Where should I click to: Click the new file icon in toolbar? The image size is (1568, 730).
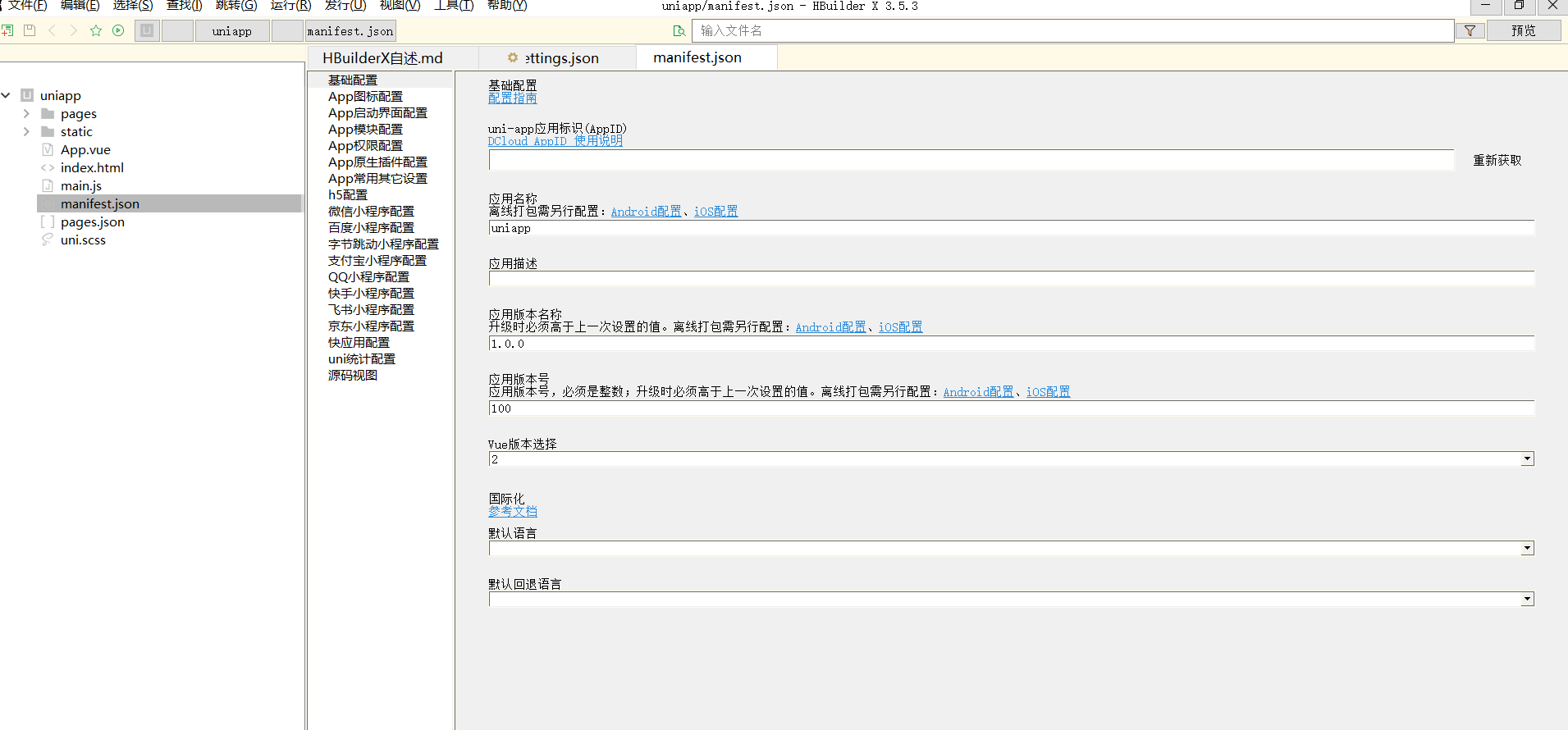(x=7, y=30)
